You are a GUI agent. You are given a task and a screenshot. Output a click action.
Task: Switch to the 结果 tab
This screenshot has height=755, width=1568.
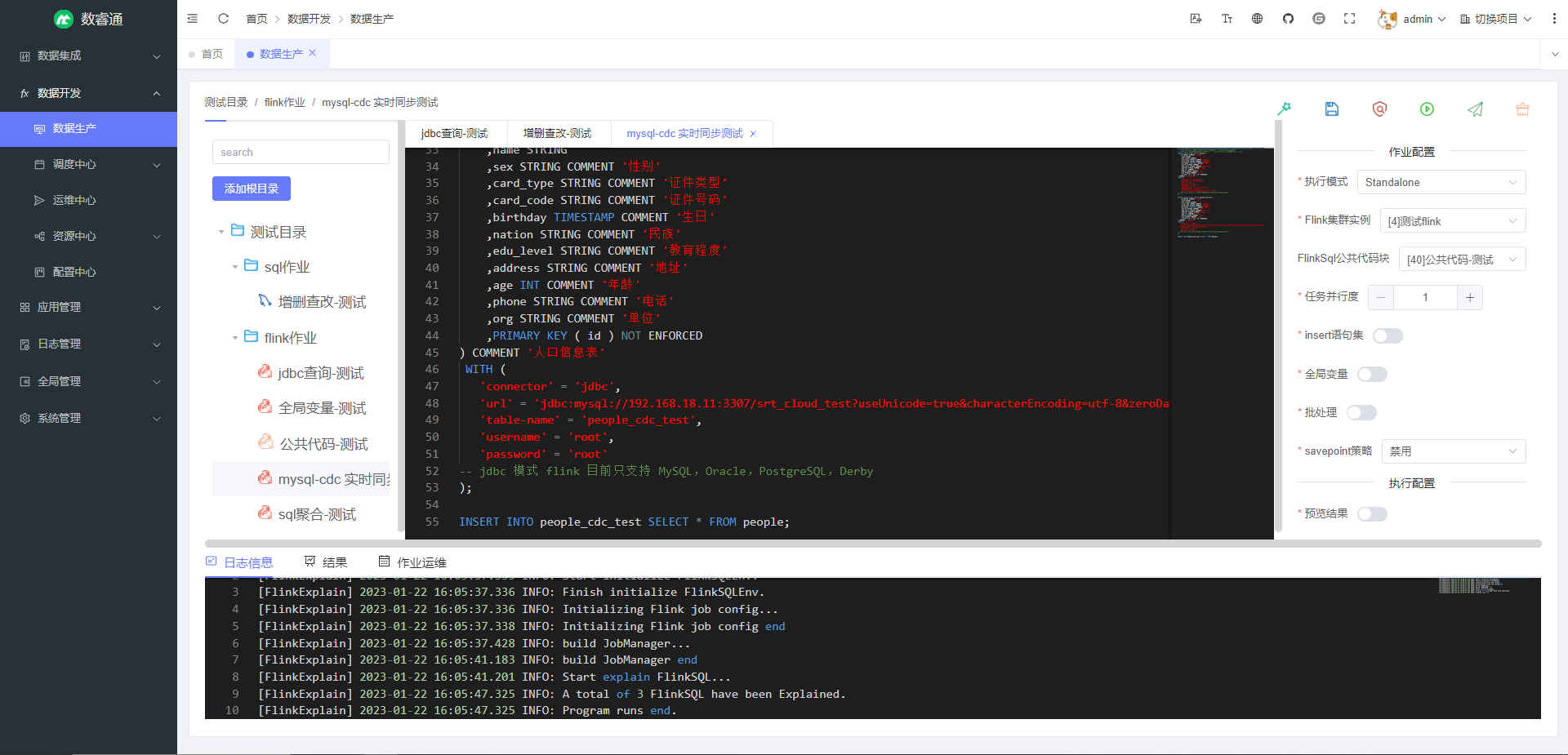point(326,562)
